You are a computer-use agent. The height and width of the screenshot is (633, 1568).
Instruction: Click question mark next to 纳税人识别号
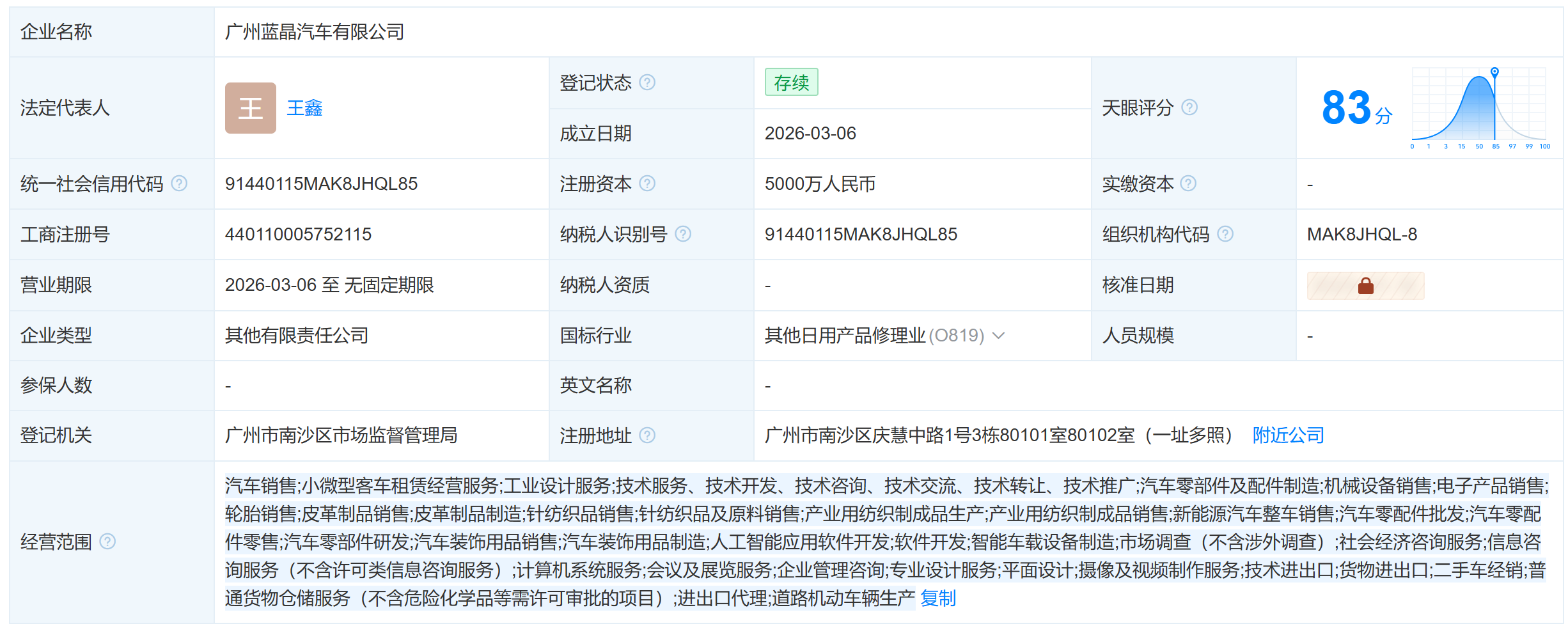click(x=683, y=234)
